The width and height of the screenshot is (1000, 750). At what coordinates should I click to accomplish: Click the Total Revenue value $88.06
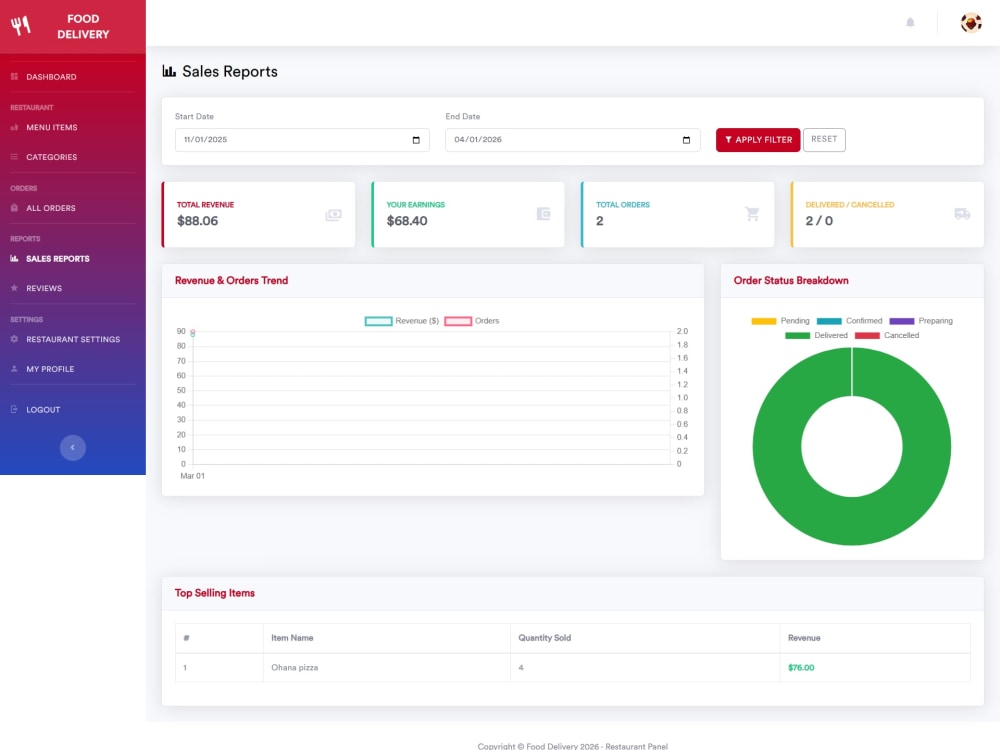coord(198,221)
